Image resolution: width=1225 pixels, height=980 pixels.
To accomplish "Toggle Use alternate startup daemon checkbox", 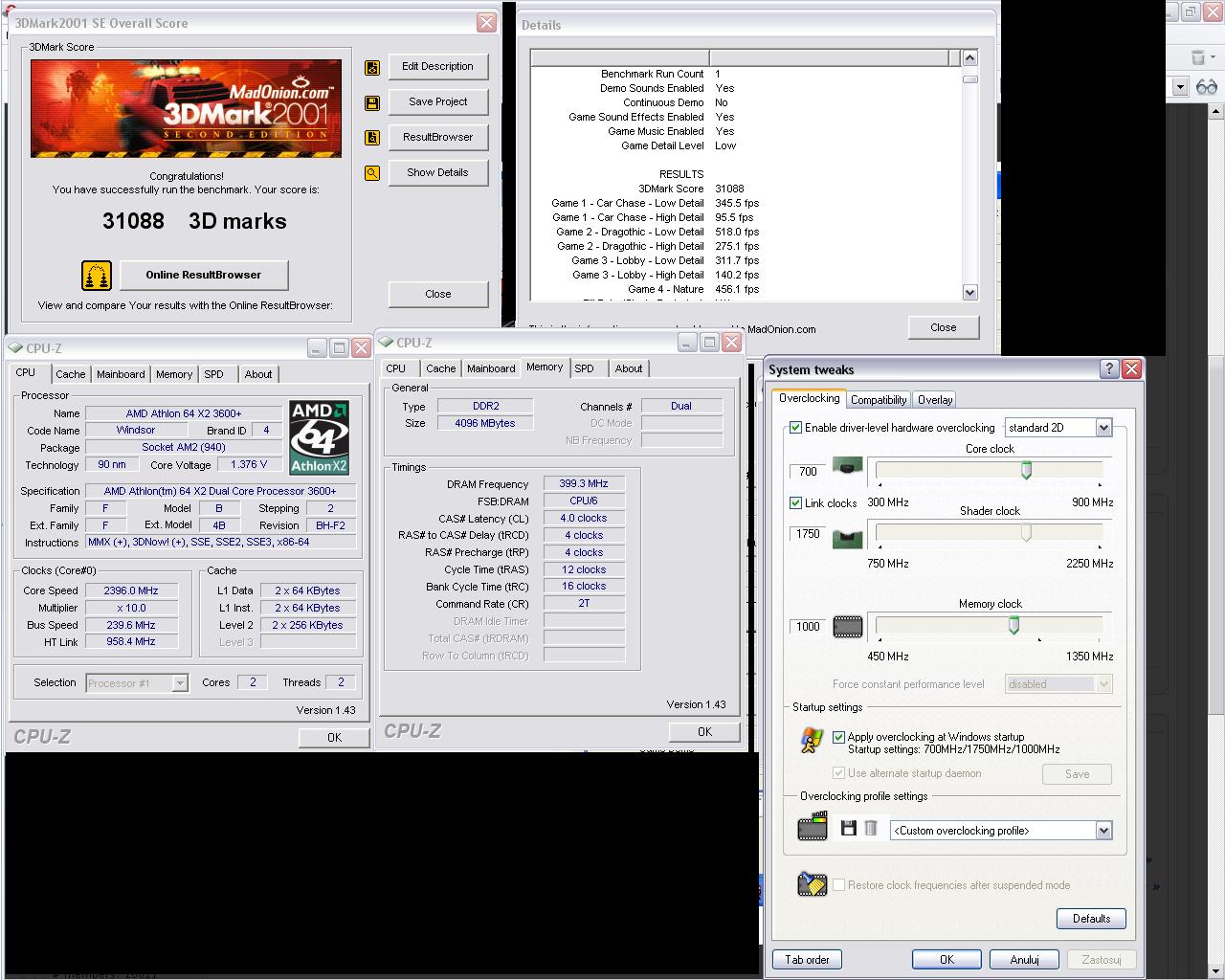I will coord(838,773).
